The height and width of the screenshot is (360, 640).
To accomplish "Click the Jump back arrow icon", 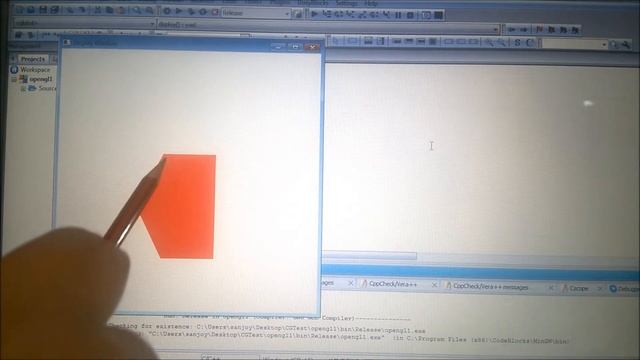I will tap(511, 29).
